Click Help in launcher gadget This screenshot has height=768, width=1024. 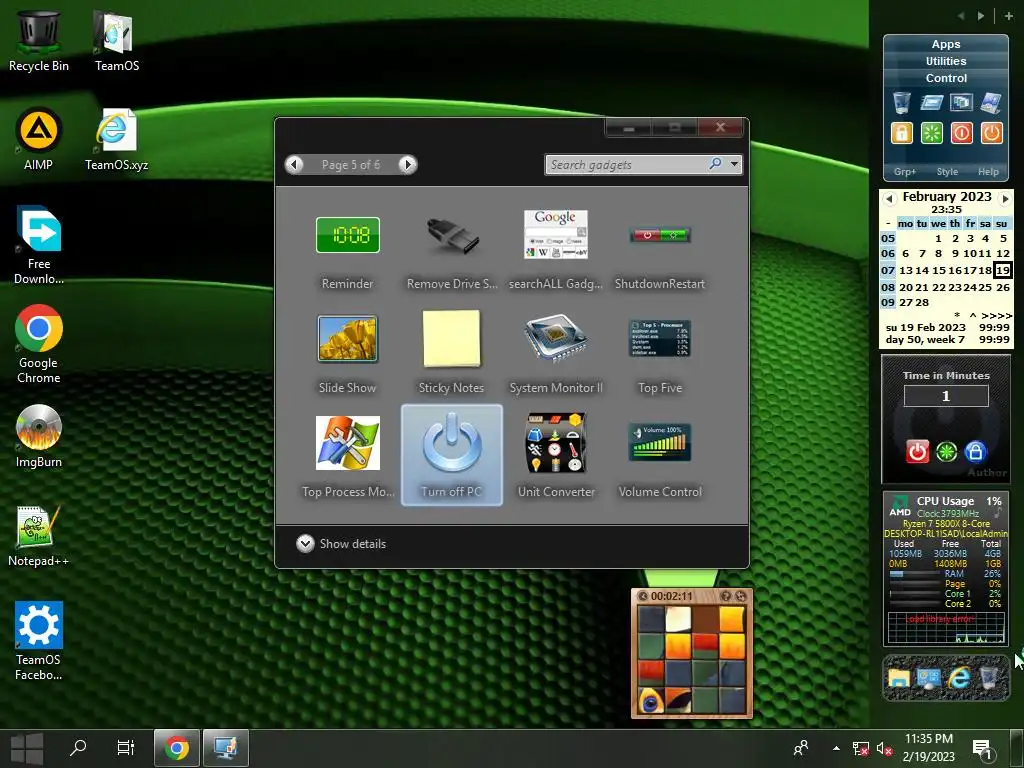(x=988, y=172)
